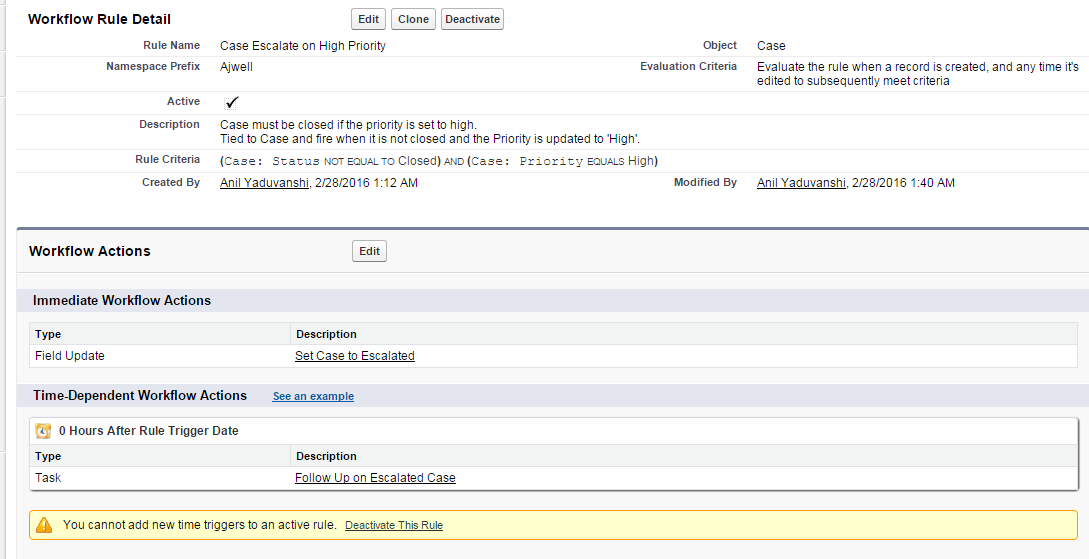Open the Set Case to Escalated field update
This screenshot has width=1089, height=559.
pos(354,356)
